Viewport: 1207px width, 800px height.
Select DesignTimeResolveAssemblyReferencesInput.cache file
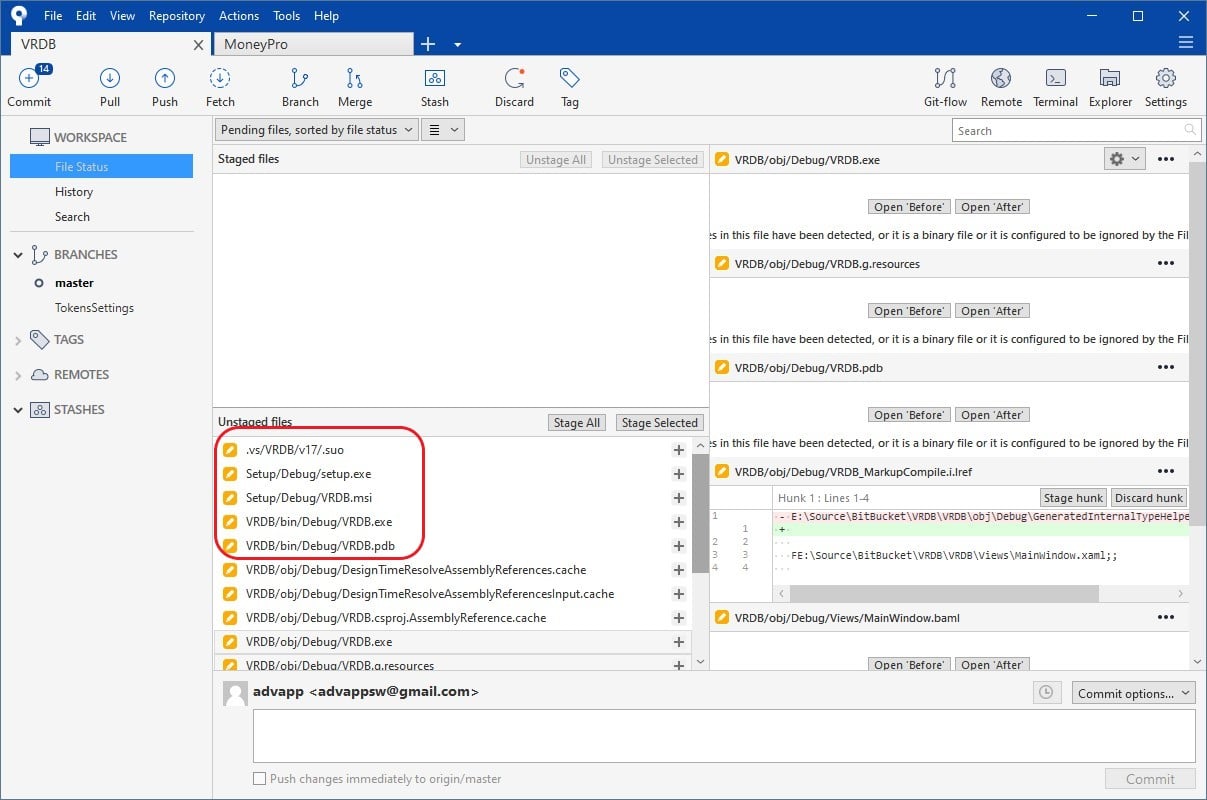coord(452,594)
